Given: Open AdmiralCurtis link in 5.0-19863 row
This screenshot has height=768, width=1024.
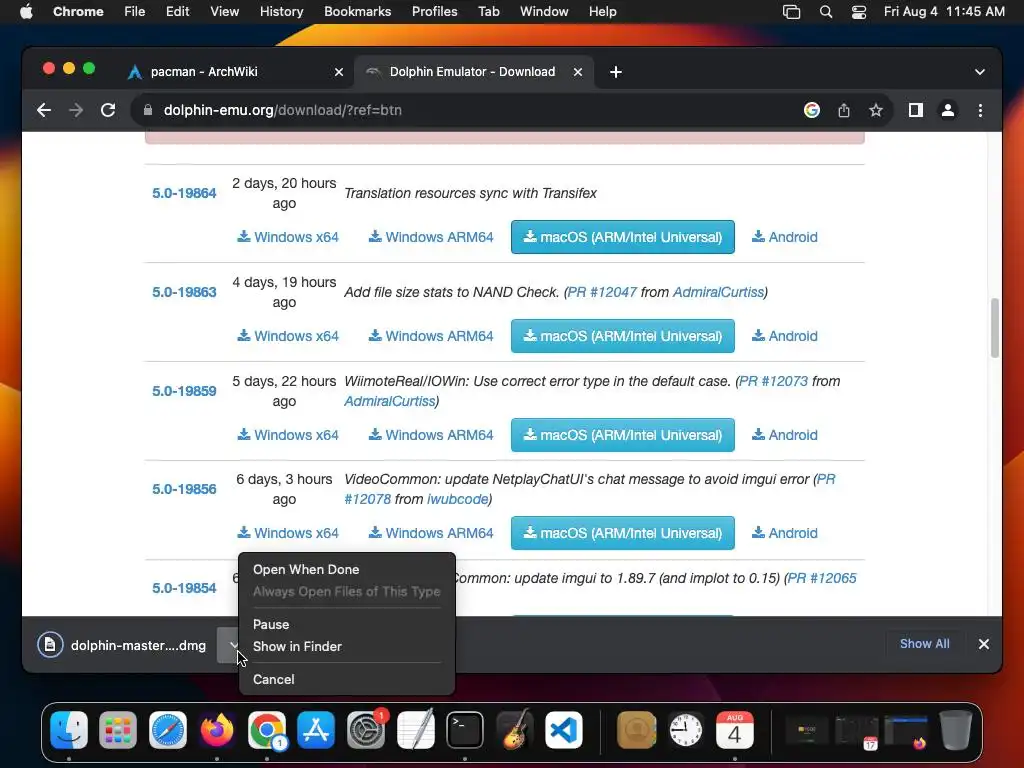Looking at the screenshot, I should tap(718, 292).
